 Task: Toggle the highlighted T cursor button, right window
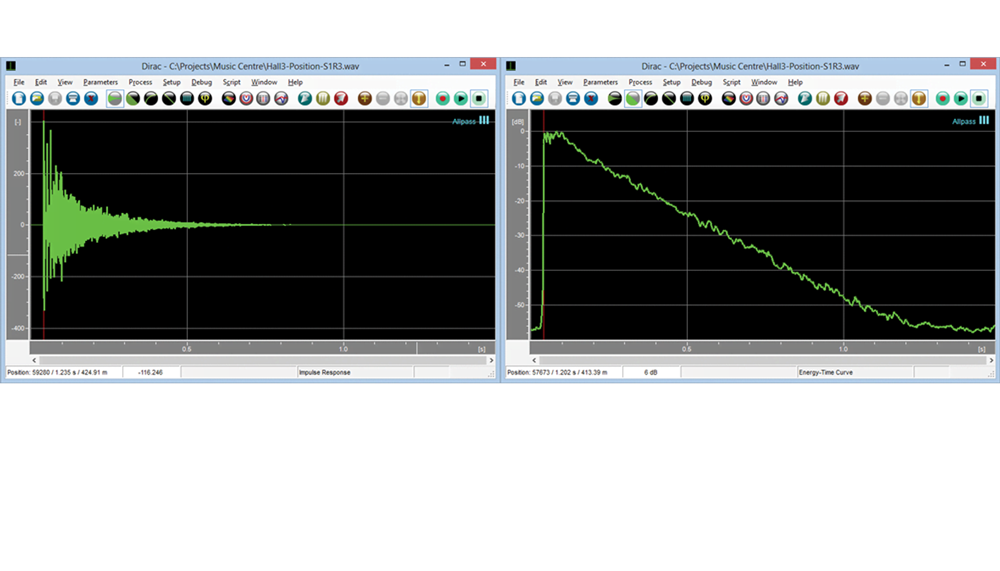919,99
